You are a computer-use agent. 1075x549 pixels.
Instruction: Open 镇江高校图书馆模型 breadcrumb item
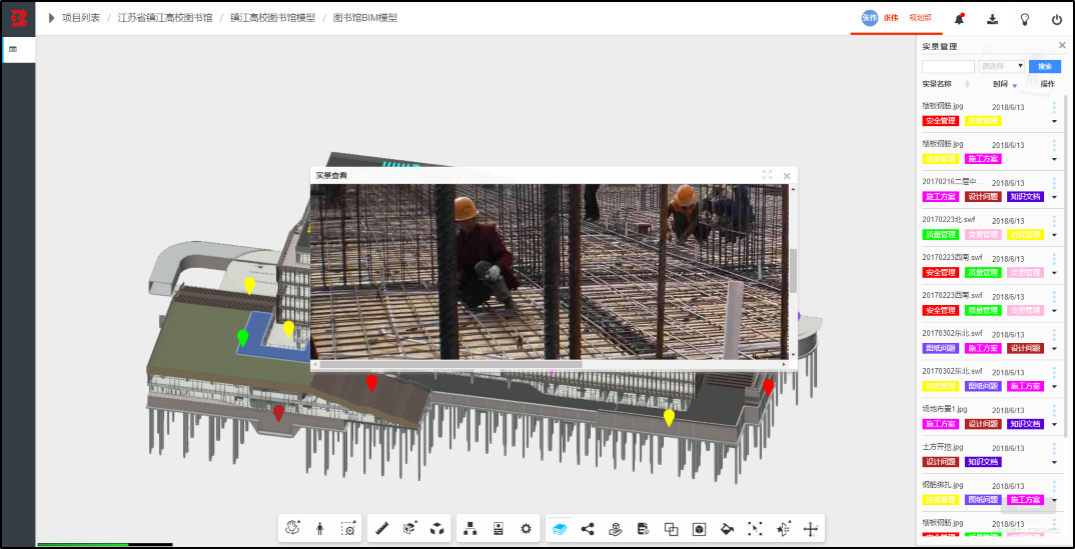[x=273, y=18]
